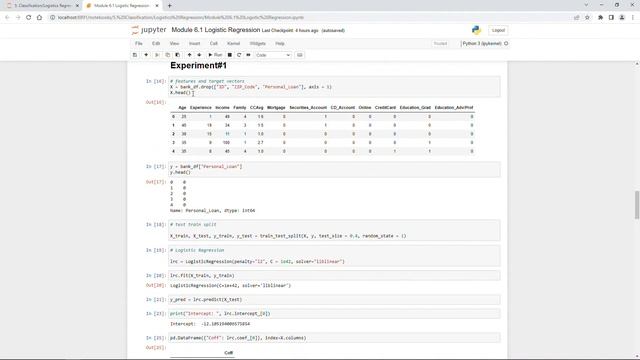The height and width of the screenshot is (360, 640).
Task: Open the cell type Code dropdown
Action: [273, 55]
